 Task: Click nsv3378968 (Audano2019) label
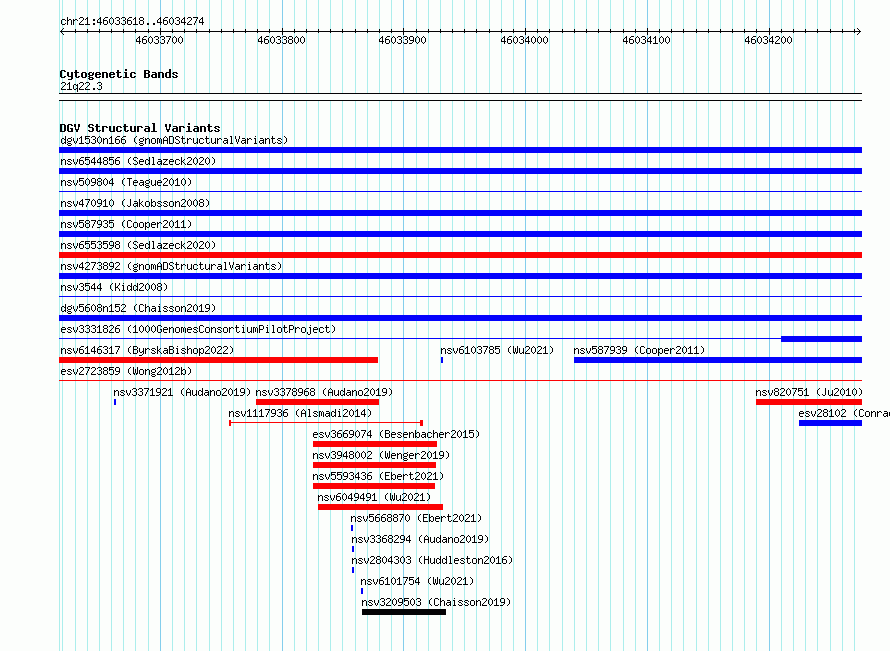click(x=324, y=392)
